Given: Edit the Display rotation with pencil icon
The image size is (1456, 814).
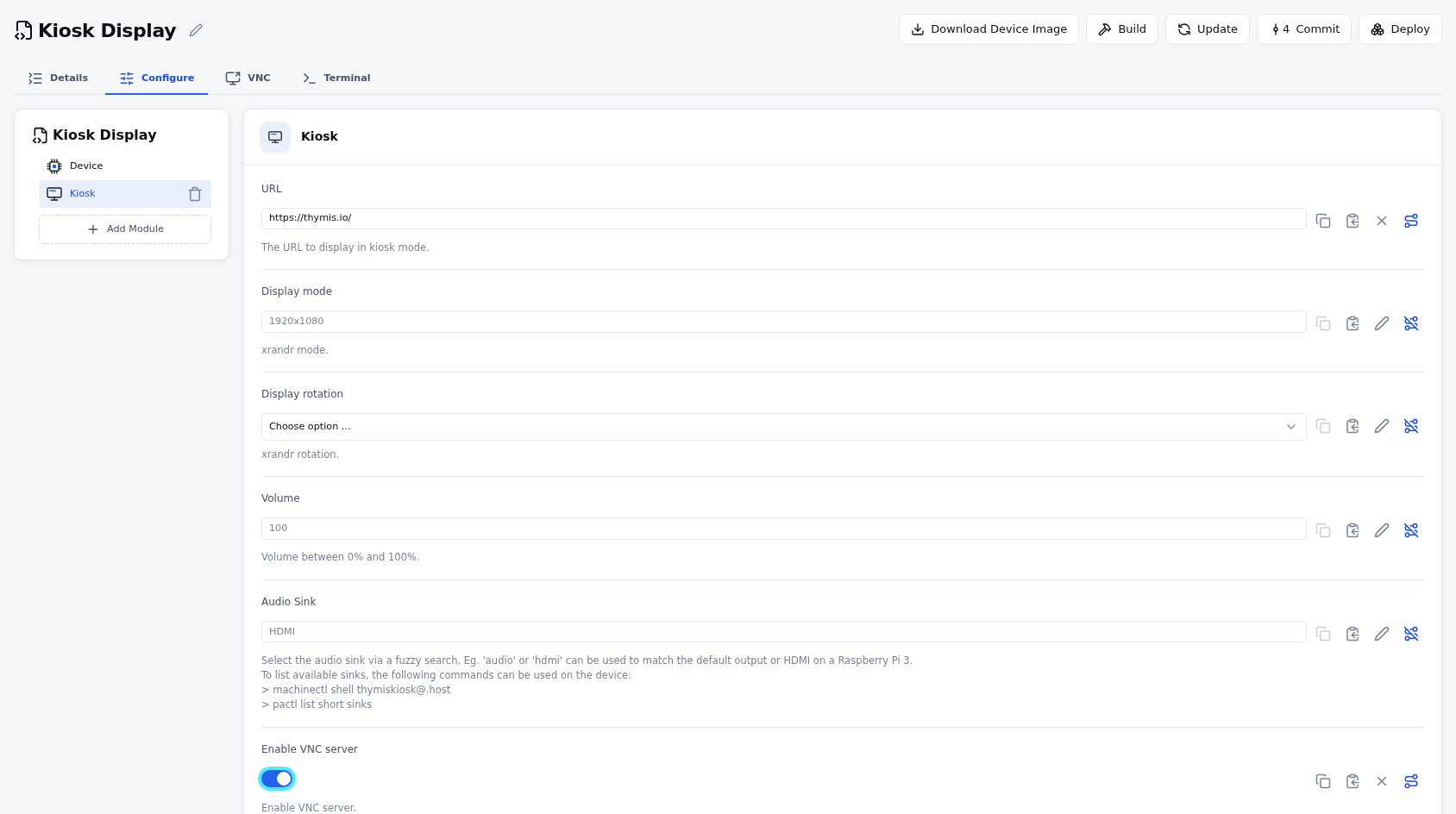Looking at the screenshot, I should pyautogui.click(x=1382, y=426).
